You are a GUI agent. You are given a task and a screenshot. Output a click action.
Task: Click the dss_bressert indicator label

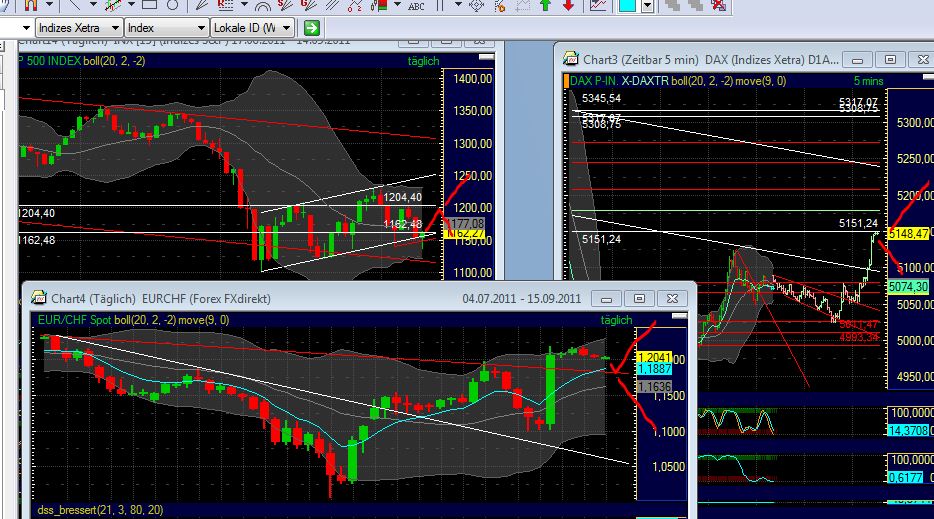pyautogui.click(x=100, y=510)
